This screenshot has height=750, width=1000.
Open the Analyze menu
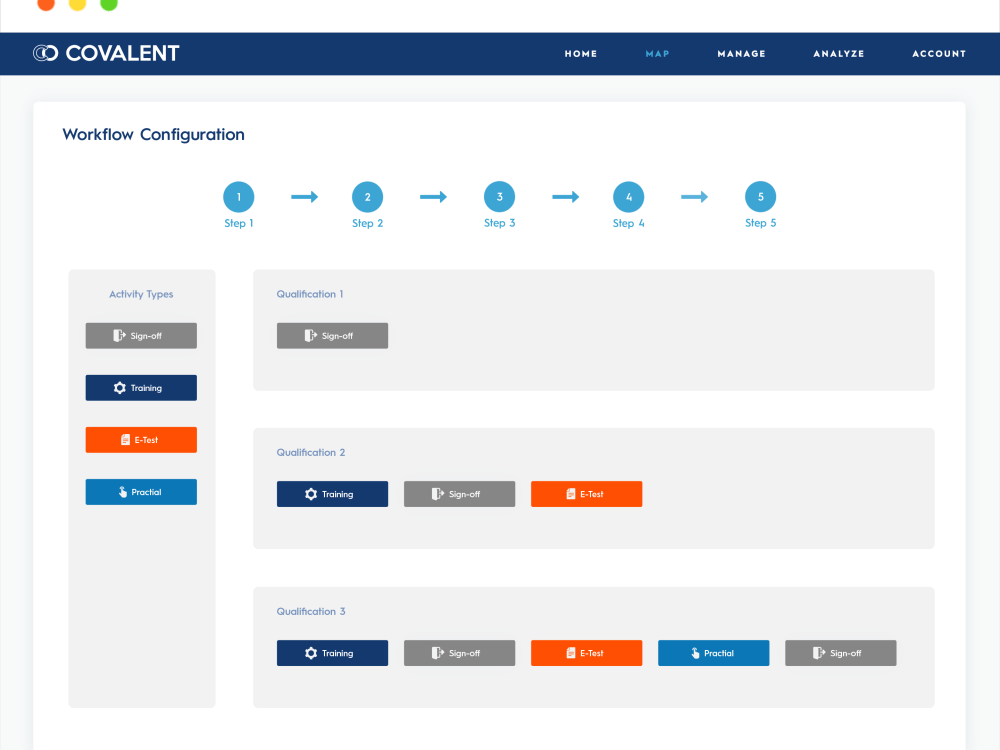point(839,54)
